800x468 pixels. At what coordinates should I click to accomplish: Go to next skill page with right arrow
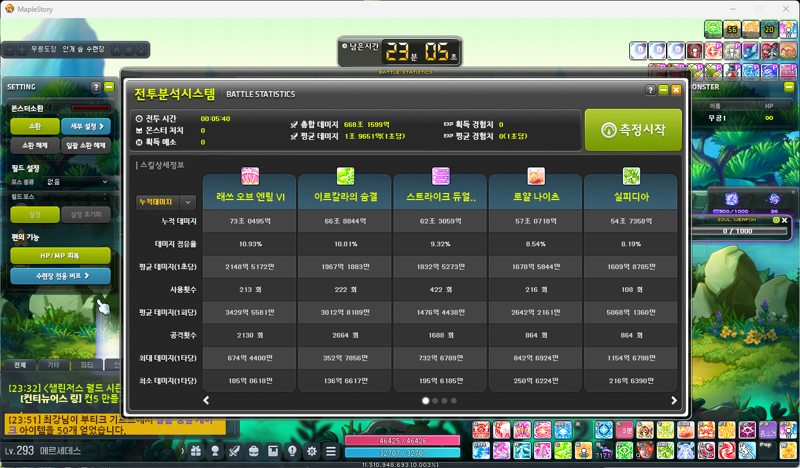pyautogui.click(x=673, y=401)
